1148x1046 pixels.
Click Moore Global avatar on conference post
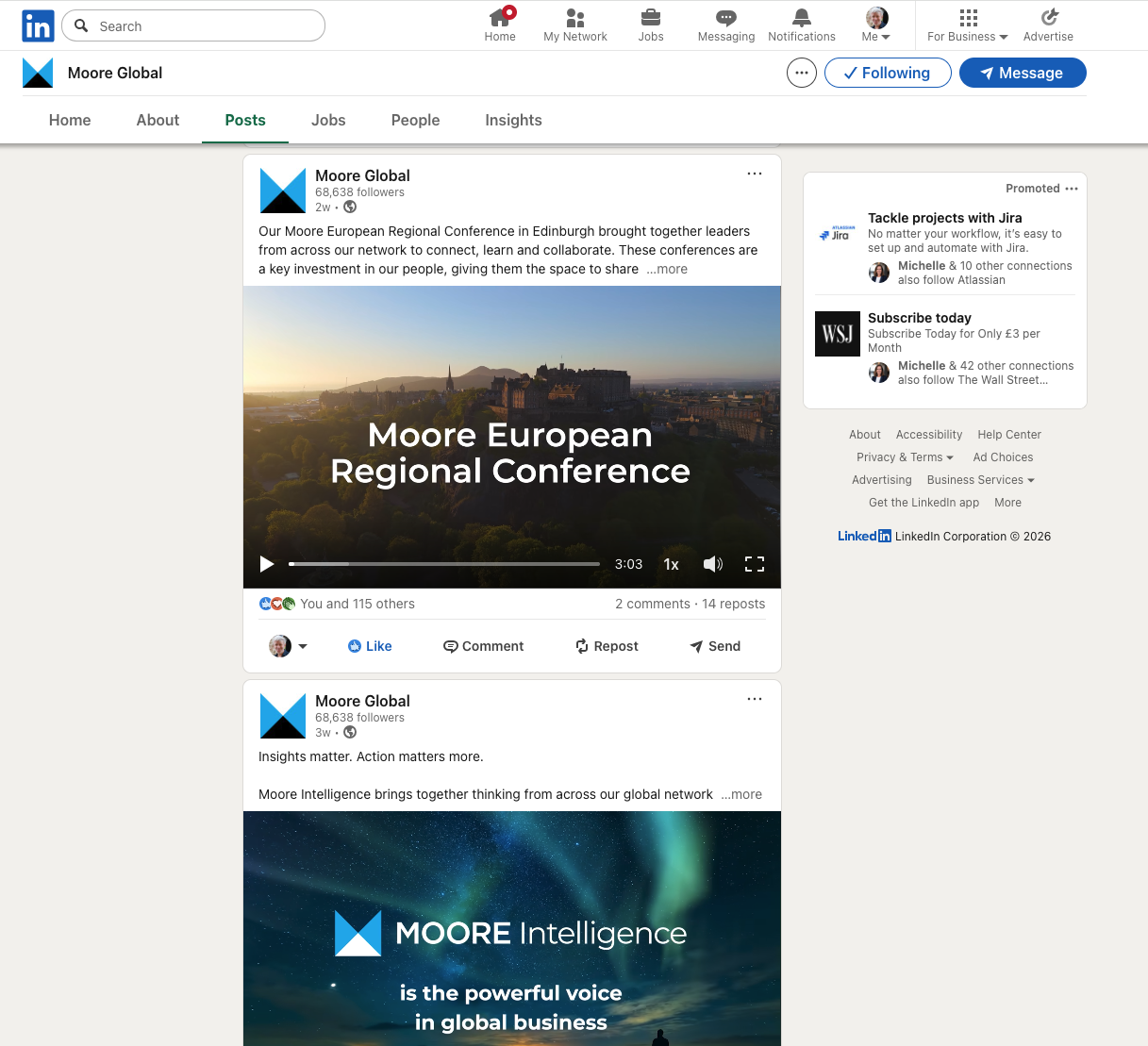[x=283, y=191]
